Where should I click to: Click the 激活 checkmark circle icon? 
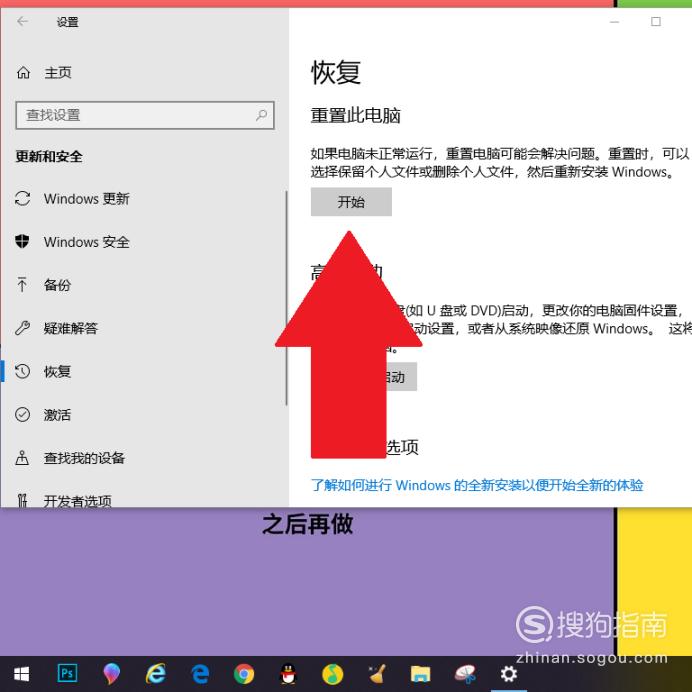23,414
